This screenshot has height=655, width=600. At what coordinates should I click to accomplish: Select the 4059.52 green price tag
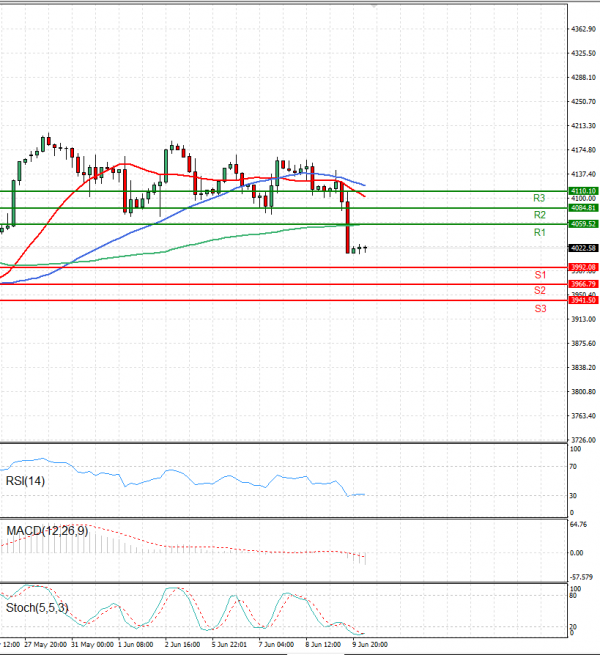pos(584,224)
